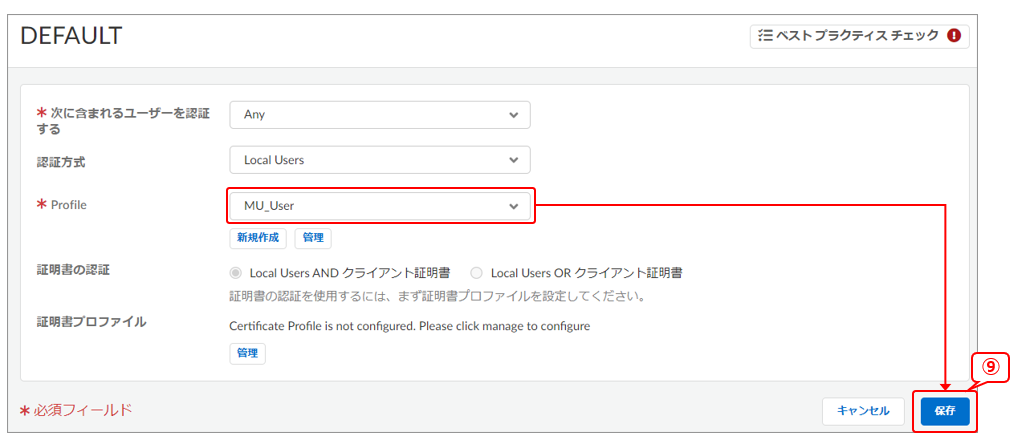Click 管理 button under 証明書プロファイル

click(247, 353)
